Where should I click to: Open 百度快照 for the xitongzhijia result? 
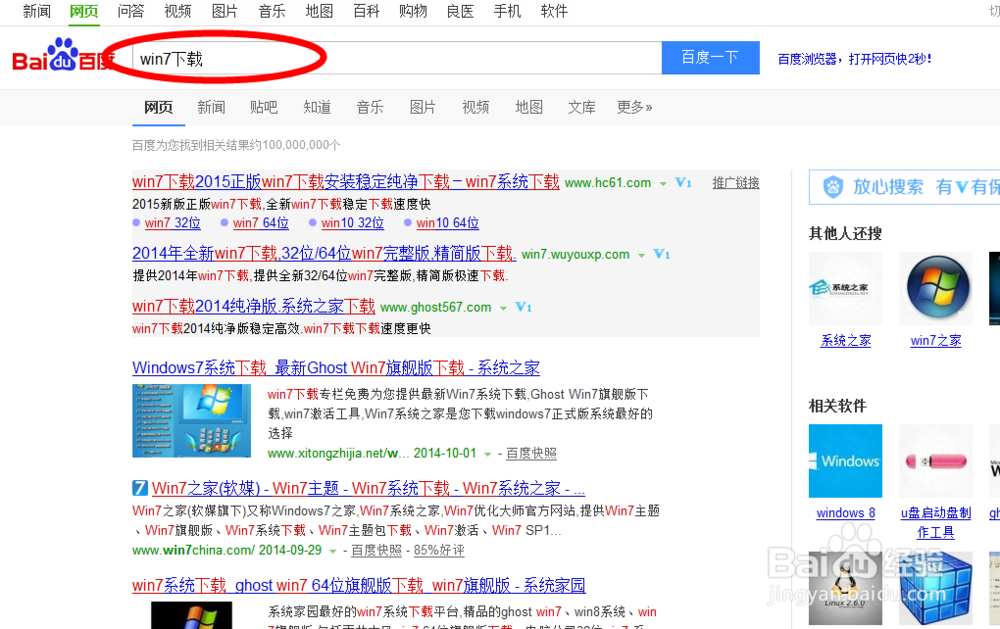coord(531,454)
